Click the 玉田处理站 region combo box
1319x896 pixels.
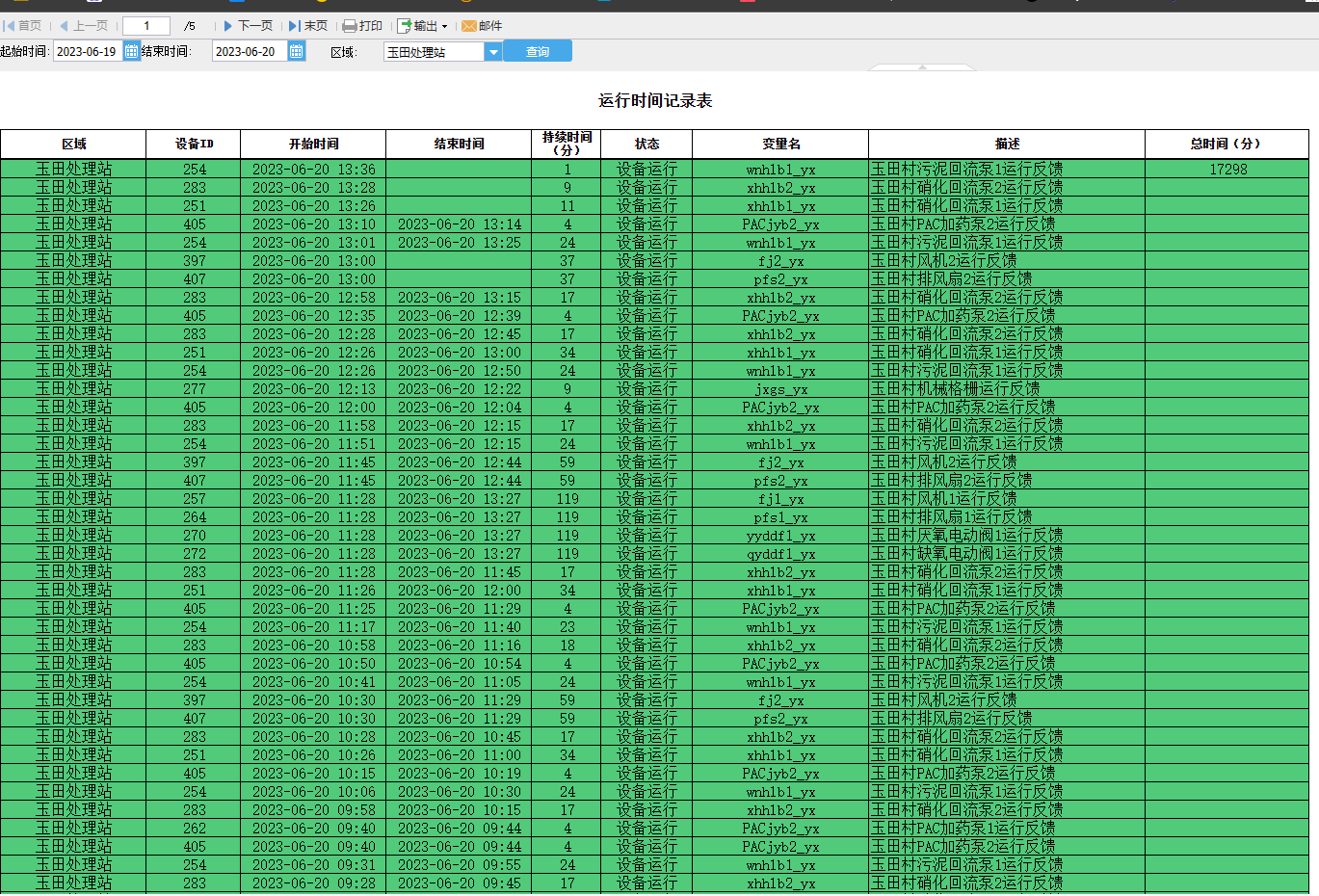coord(434,52)
